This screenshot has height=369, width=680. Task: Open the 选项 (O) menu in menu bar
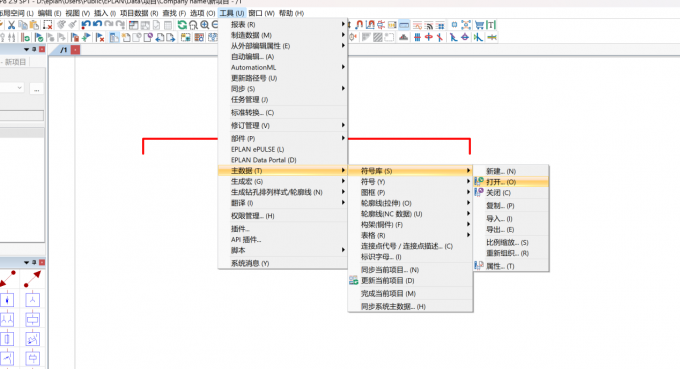tap(203, 13)
